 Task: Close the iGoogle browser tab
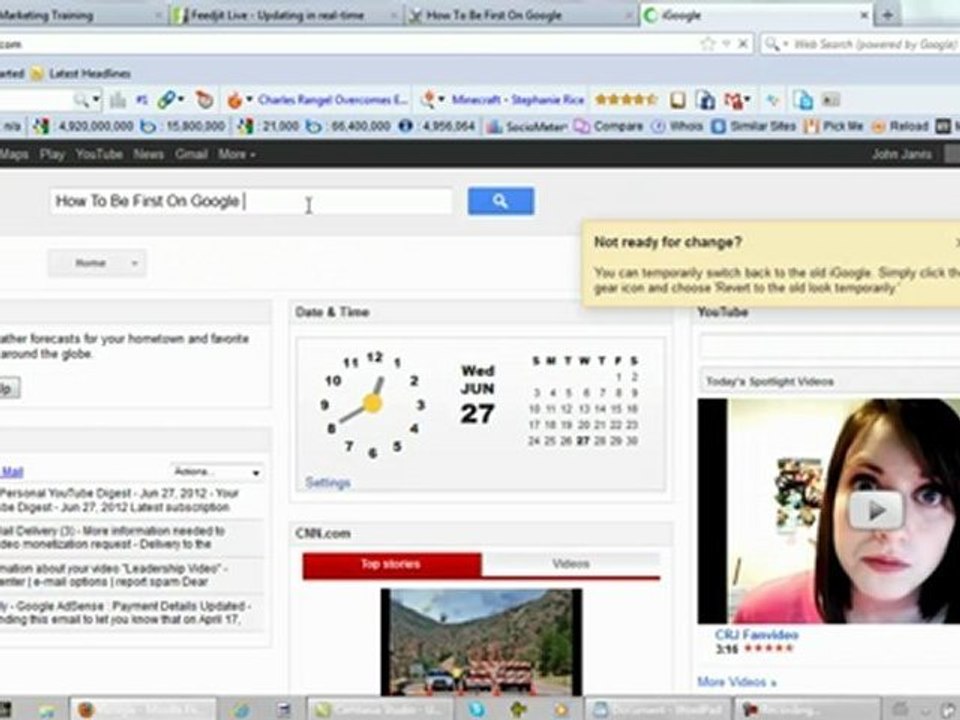click(864, 15)
